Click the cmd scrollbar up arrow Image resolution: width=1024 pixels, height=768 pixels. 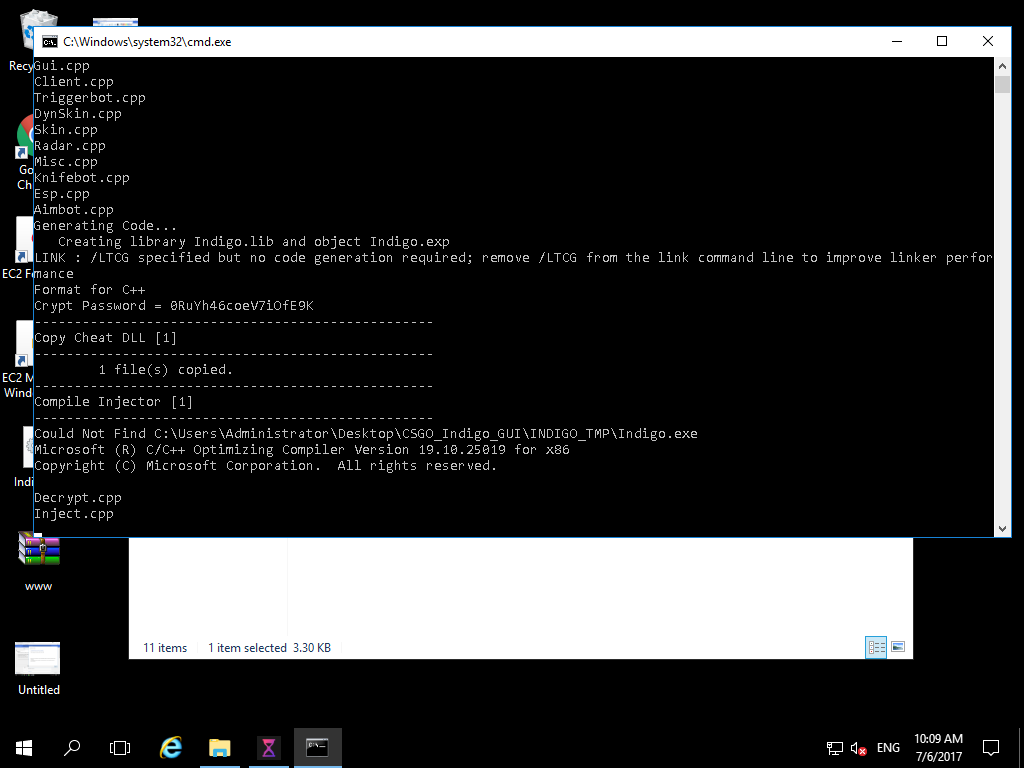coord(1002,66)
